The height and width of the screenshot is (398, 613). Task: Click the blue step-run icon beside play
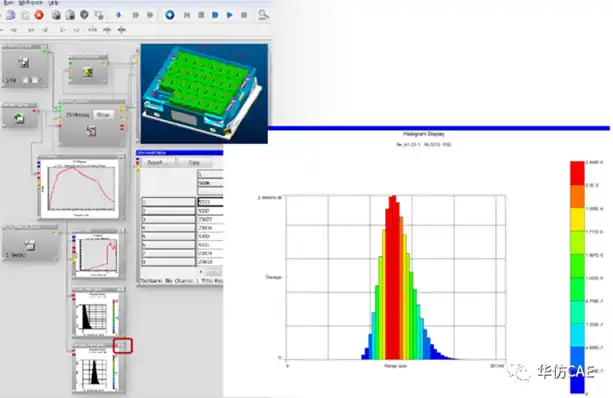(215, 15)
